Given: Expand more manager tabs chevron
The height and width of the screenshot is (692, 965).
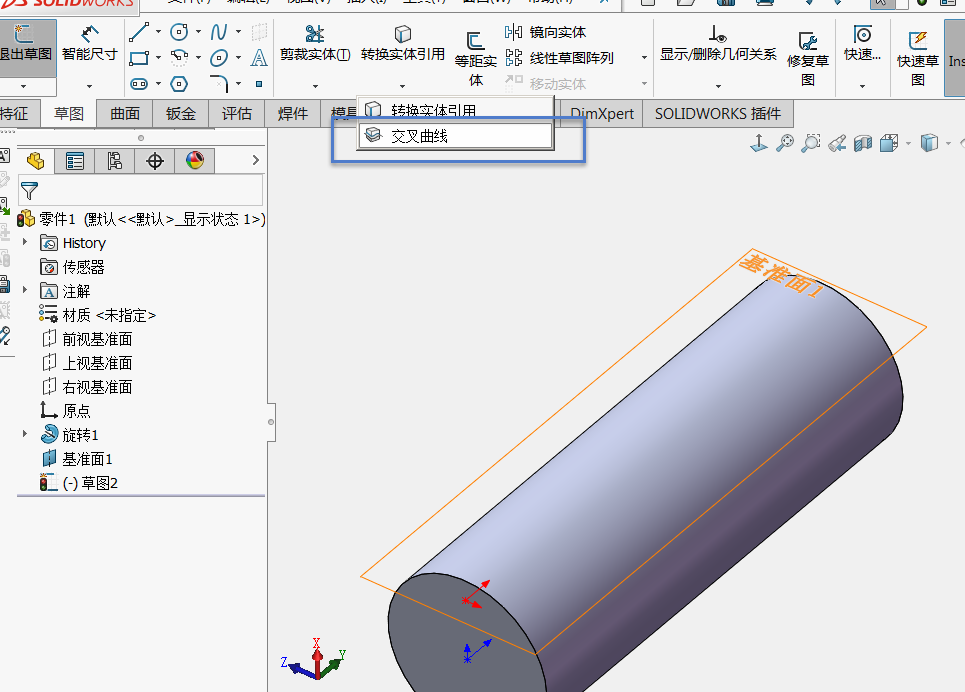Looking at the screenshot, I should point(255,160).
